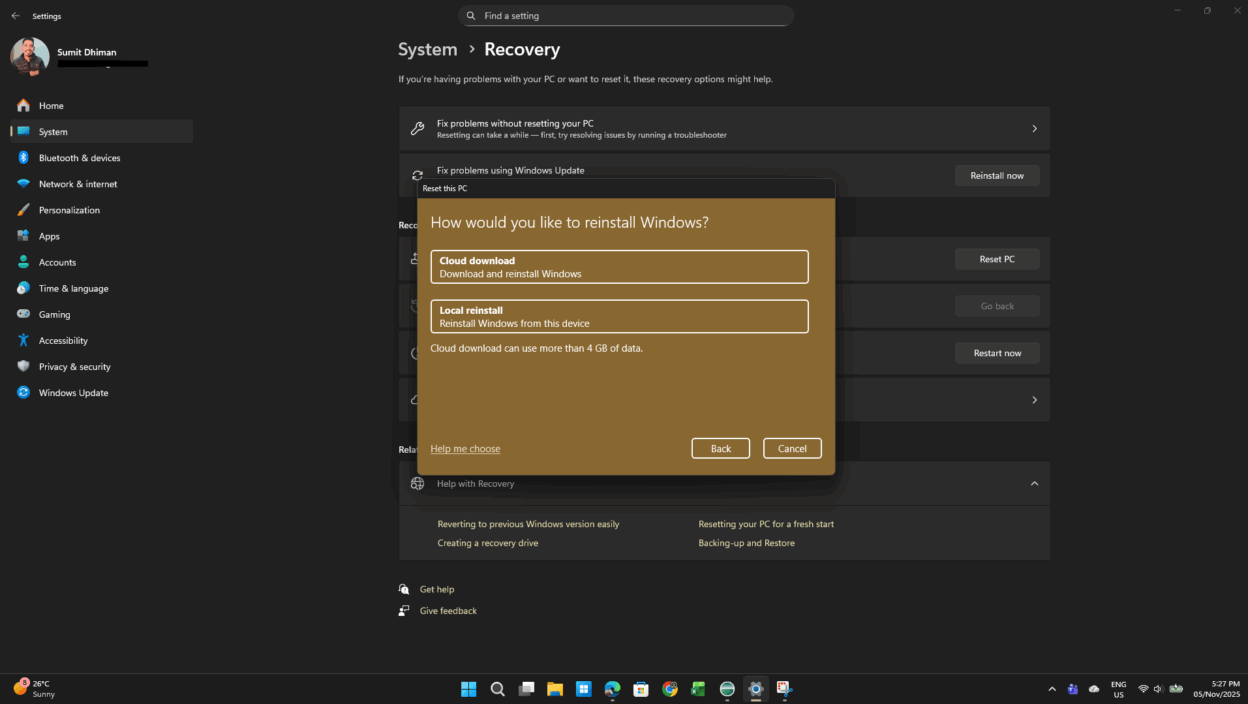1248x704 pixels.
Task: Click the chevron below Restart now
Action: click(x=1034, y=400)
